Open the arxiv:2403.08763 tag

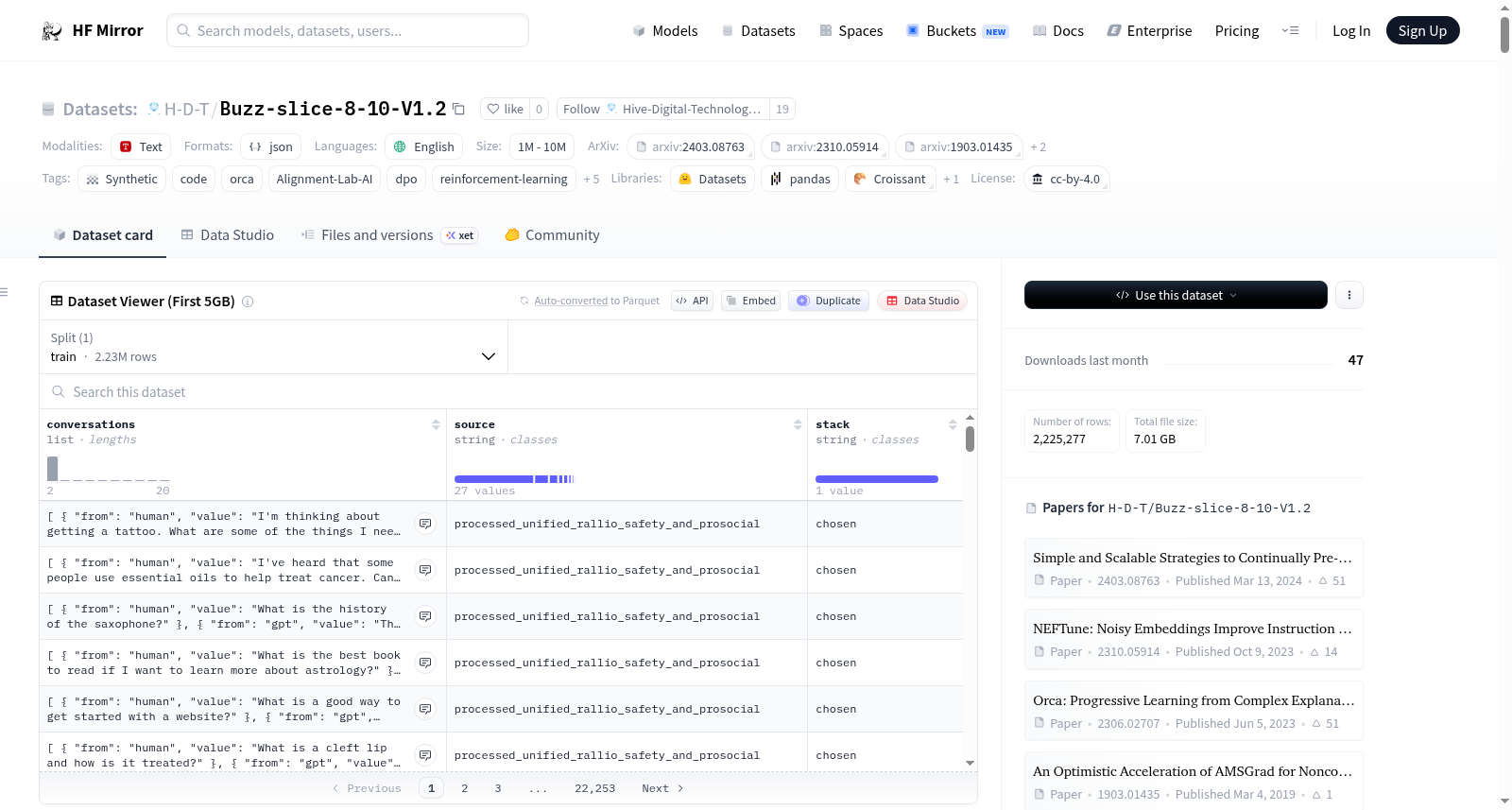coord(691,146)
